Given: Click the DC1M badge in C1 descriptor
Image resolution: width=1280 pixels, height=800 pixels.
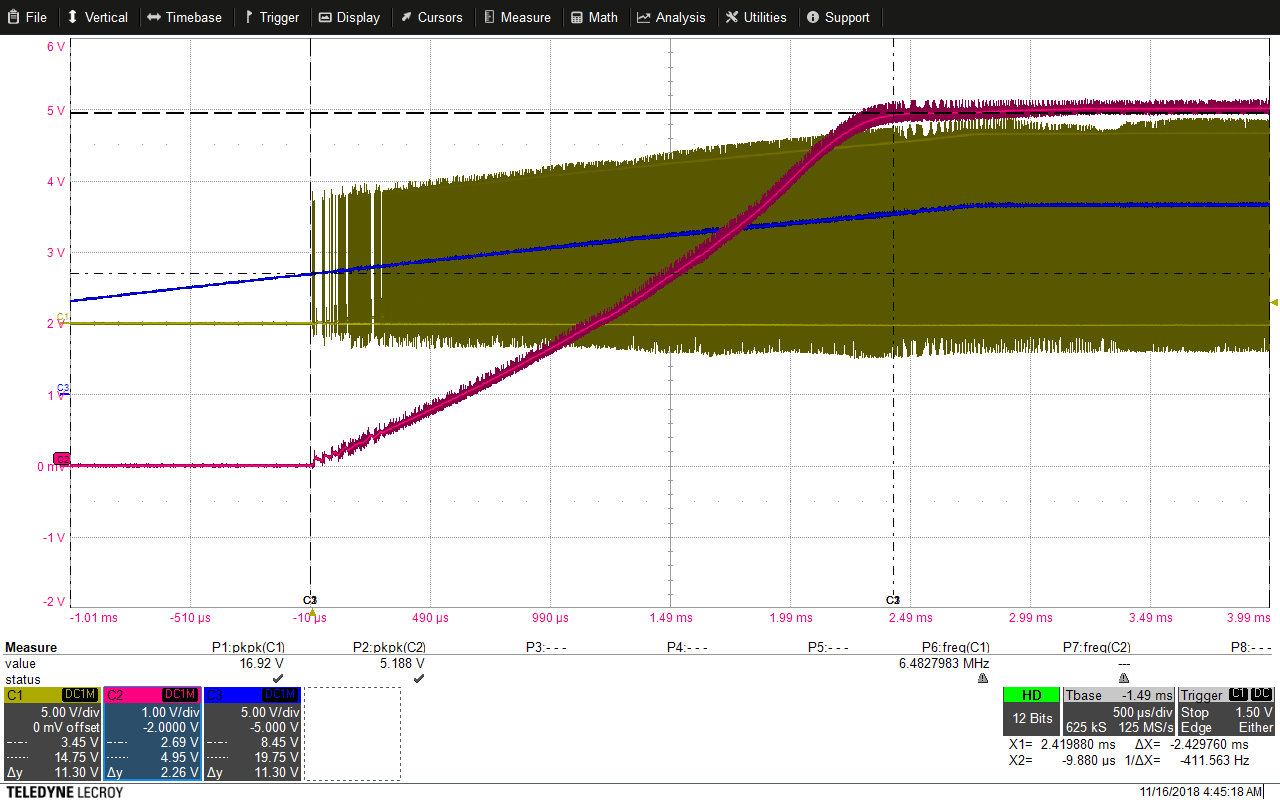Looking at the screenshot, I should (x=80, y=694).
